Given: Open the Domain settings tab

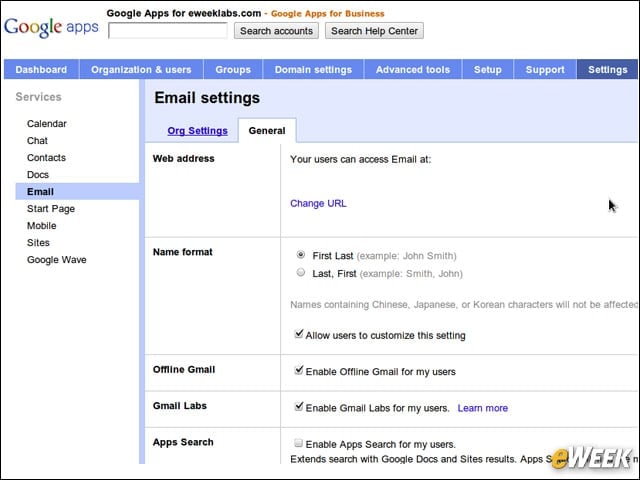Looking at the screenshot, I should tap(313, 69).
